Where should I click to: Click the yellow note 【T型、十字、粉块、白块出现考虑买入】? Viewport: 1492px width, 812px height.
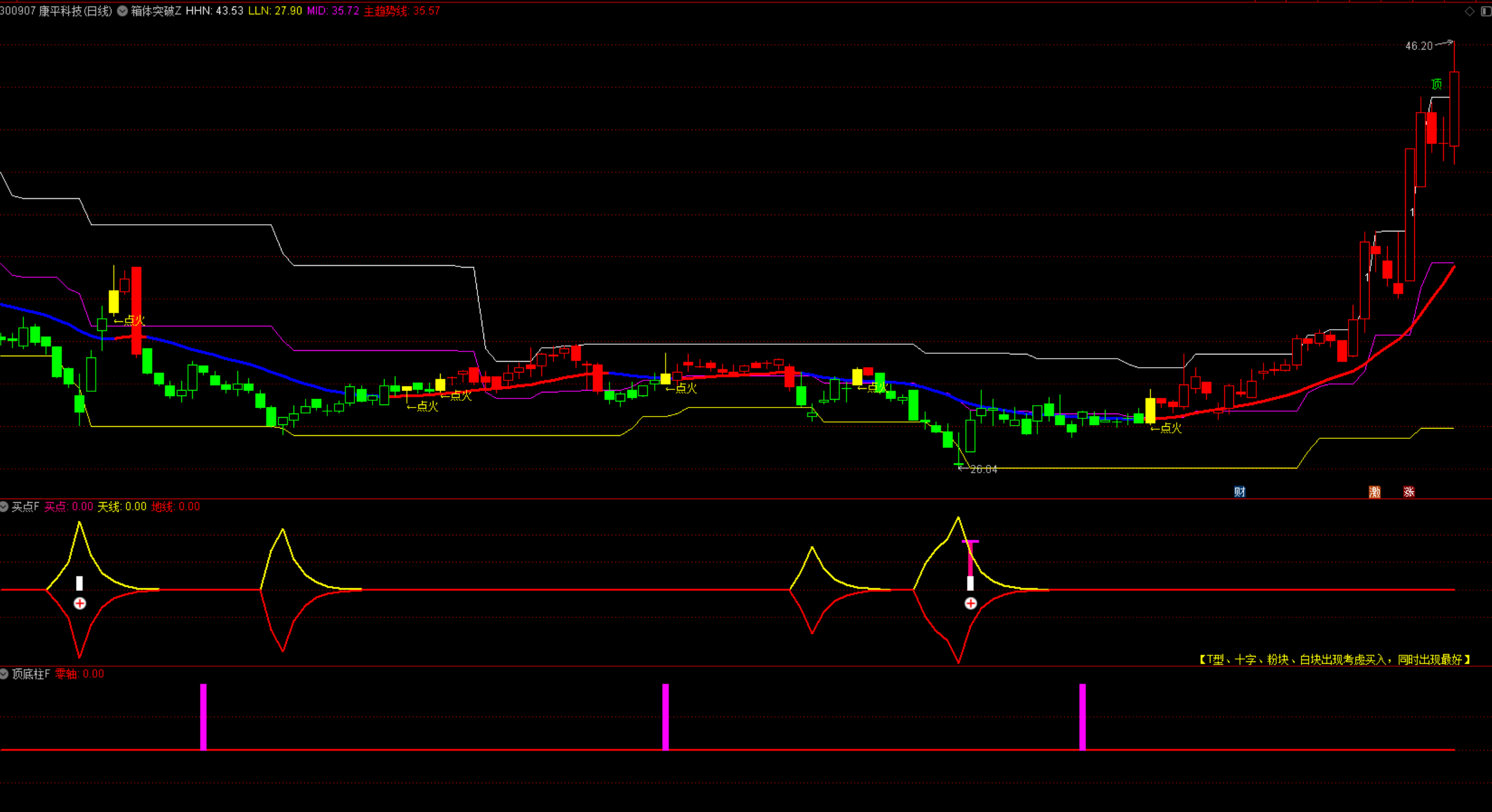[x=1335, y=659]
